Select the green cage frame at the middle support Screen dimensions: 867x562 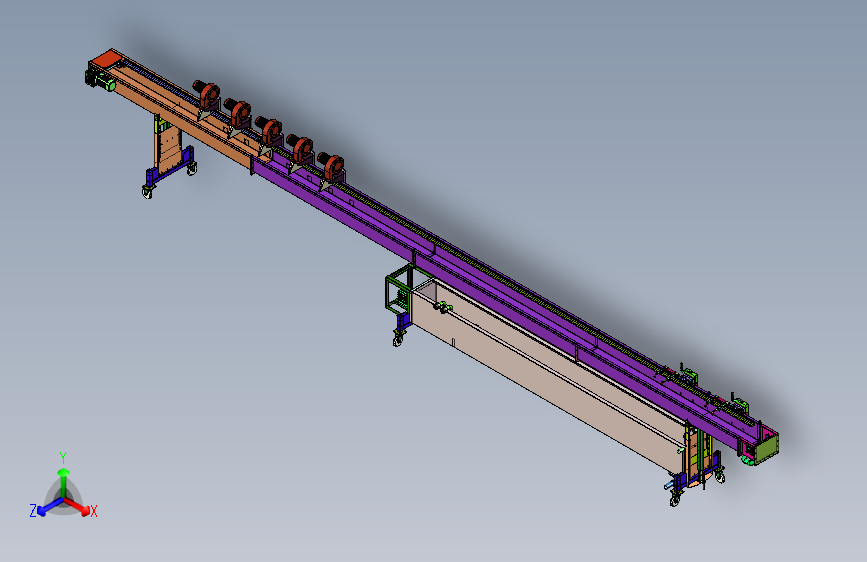[398, 285]
